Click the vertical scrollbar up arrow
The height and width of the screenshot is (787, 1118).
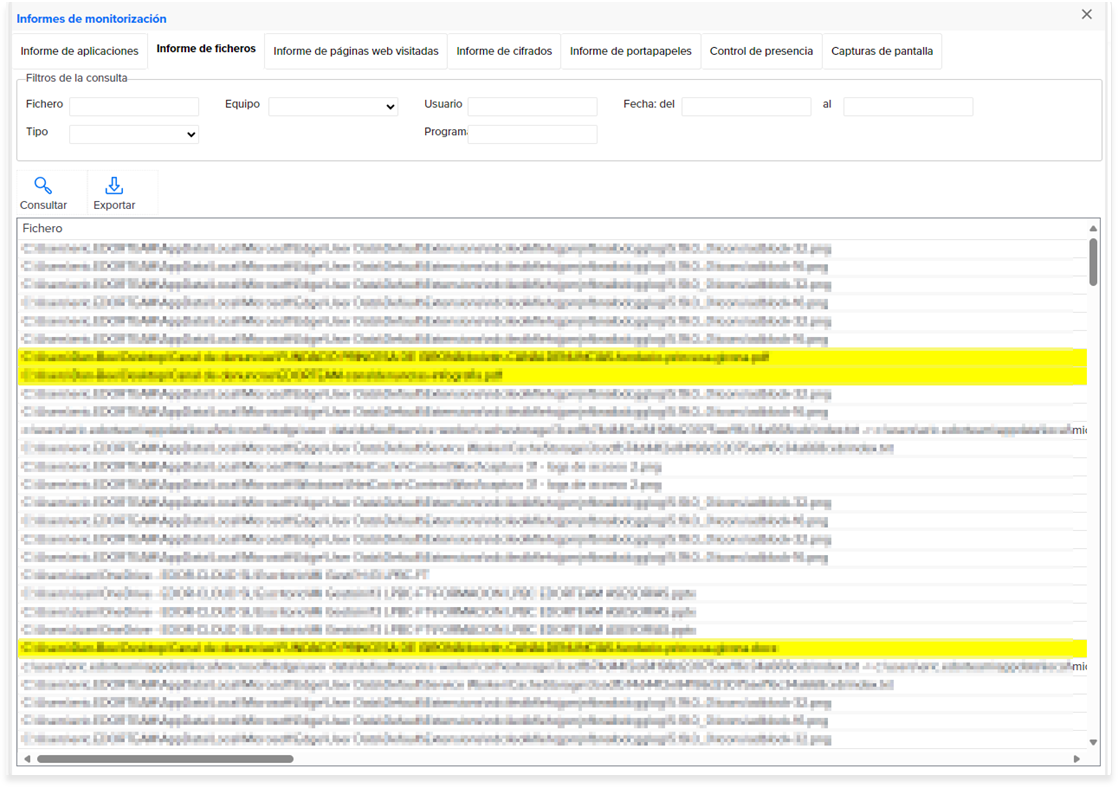click(x=1093, y=229)
